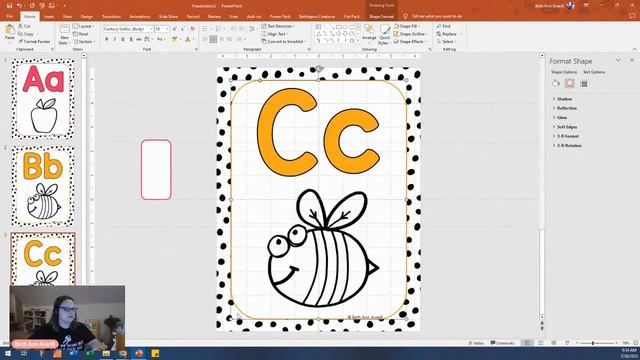Click the Reset slide button
Viewport: 640px width, 360px height.
pyautogui.click(x=81, y=34)
